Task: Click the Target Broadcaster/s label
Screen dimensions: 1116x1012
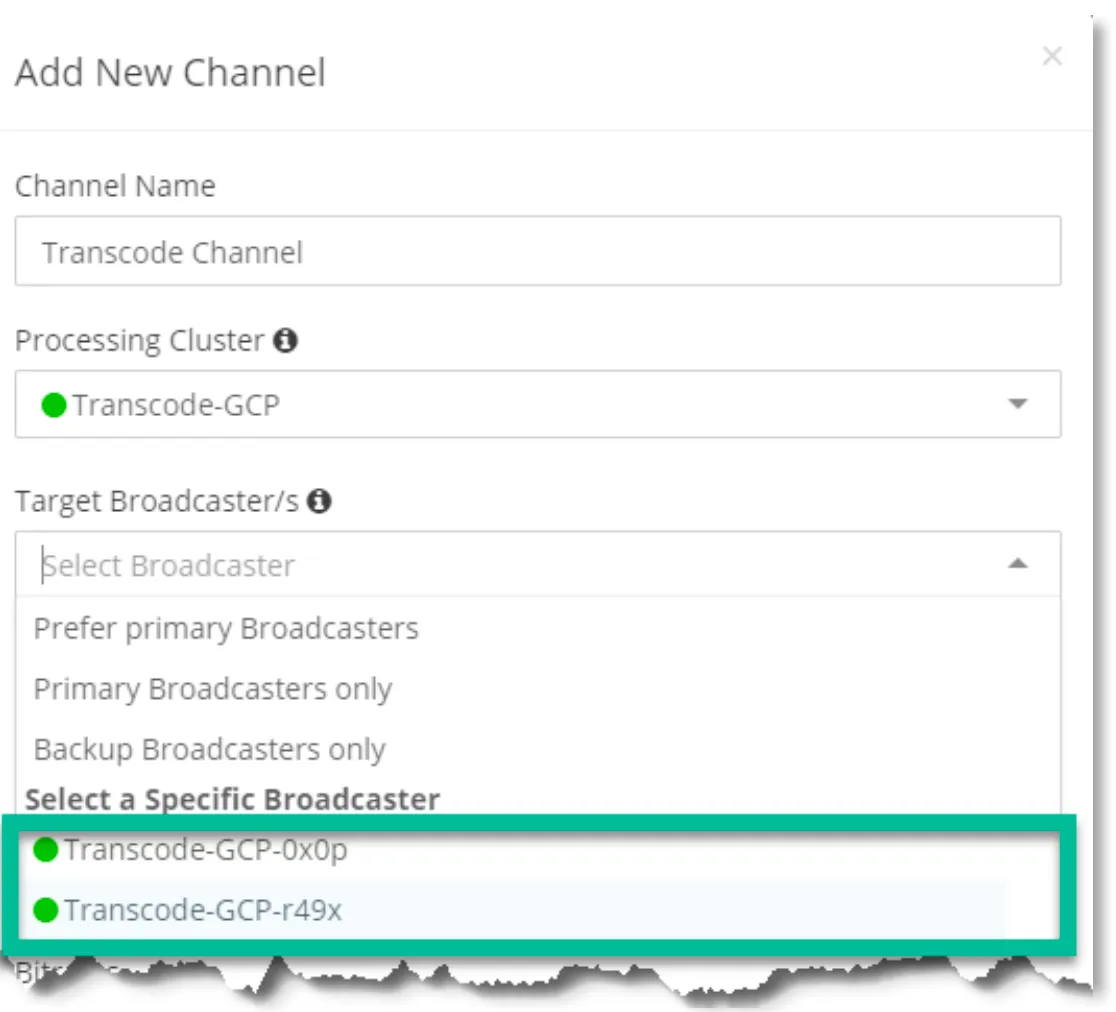Action: pos(157,501)
